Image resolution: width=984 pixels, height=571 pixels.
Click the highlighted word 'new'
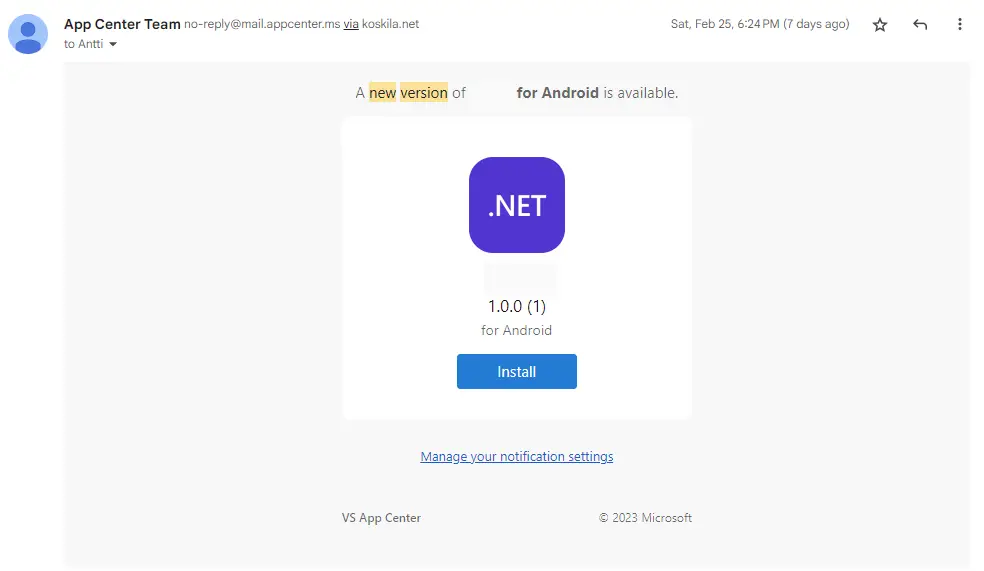[x=382, y=93]
